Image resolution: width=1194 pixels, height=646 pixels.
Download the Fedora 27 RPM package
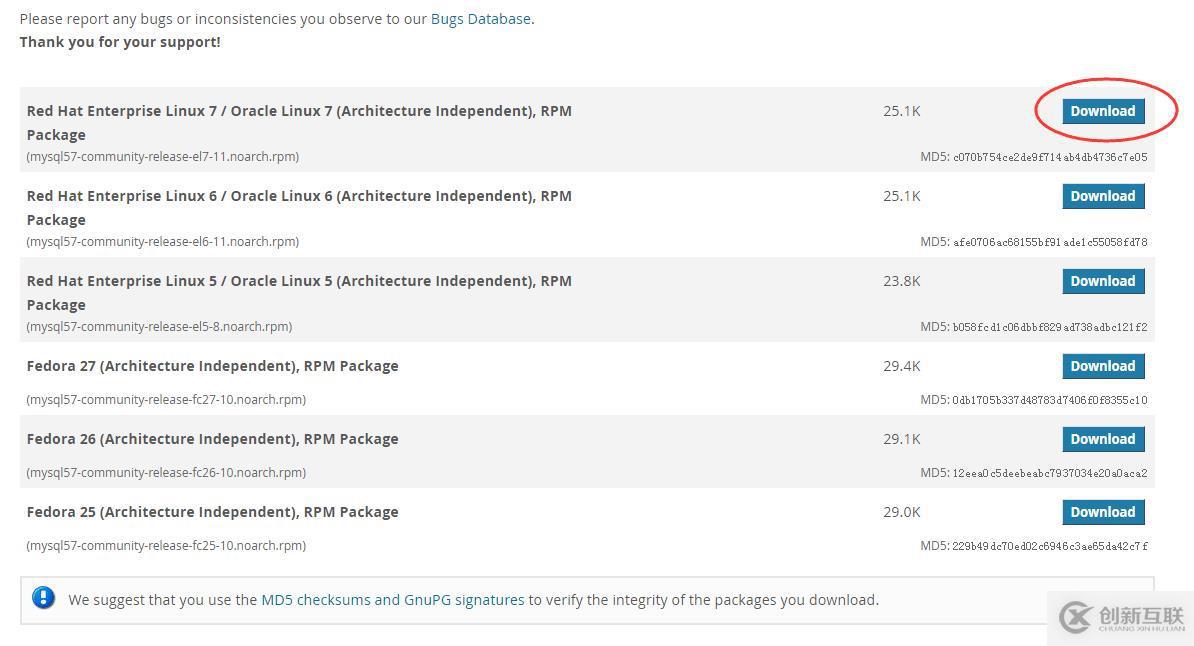coord(1102,366)
